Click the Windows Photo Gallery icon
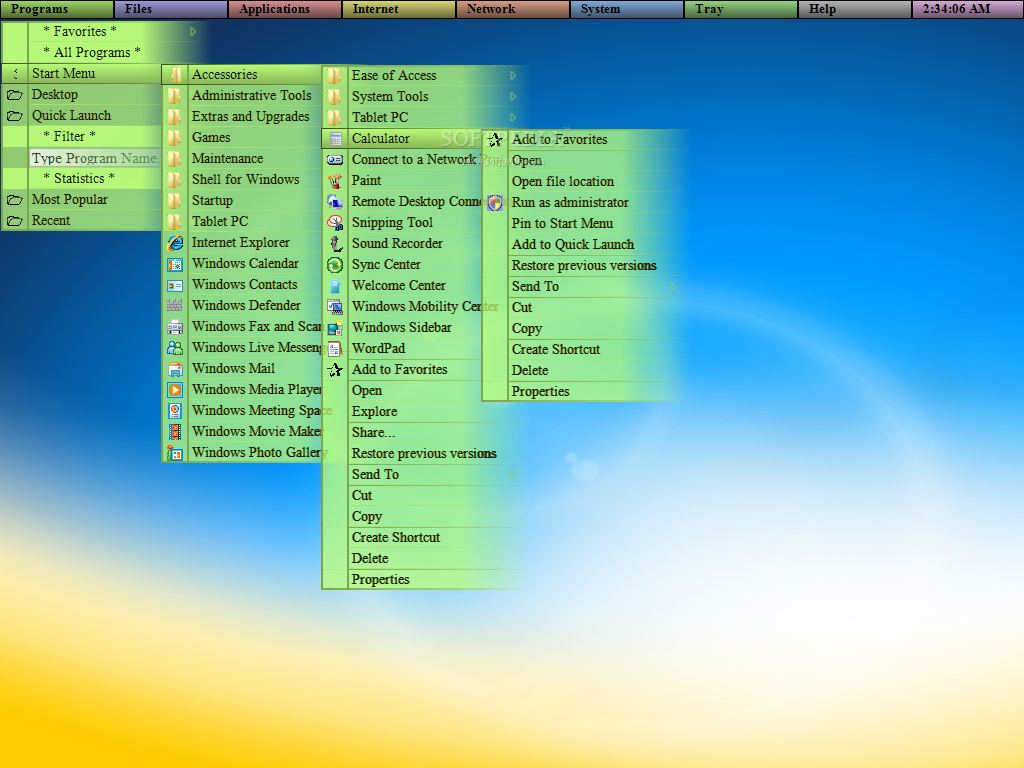 [175, 453]
